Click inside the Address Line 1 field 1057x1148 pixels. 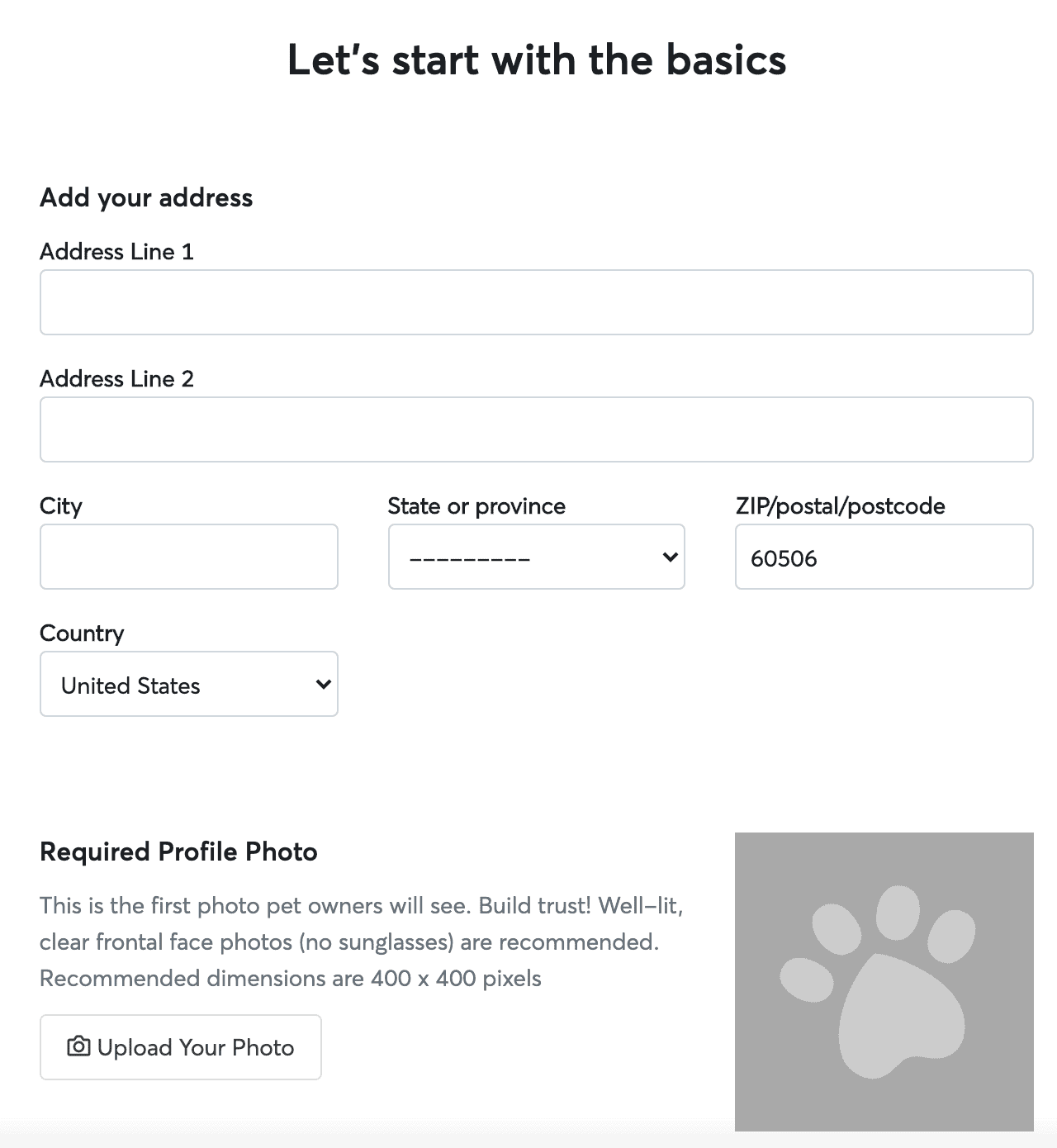pyautogui.click(x=535, y=301)
